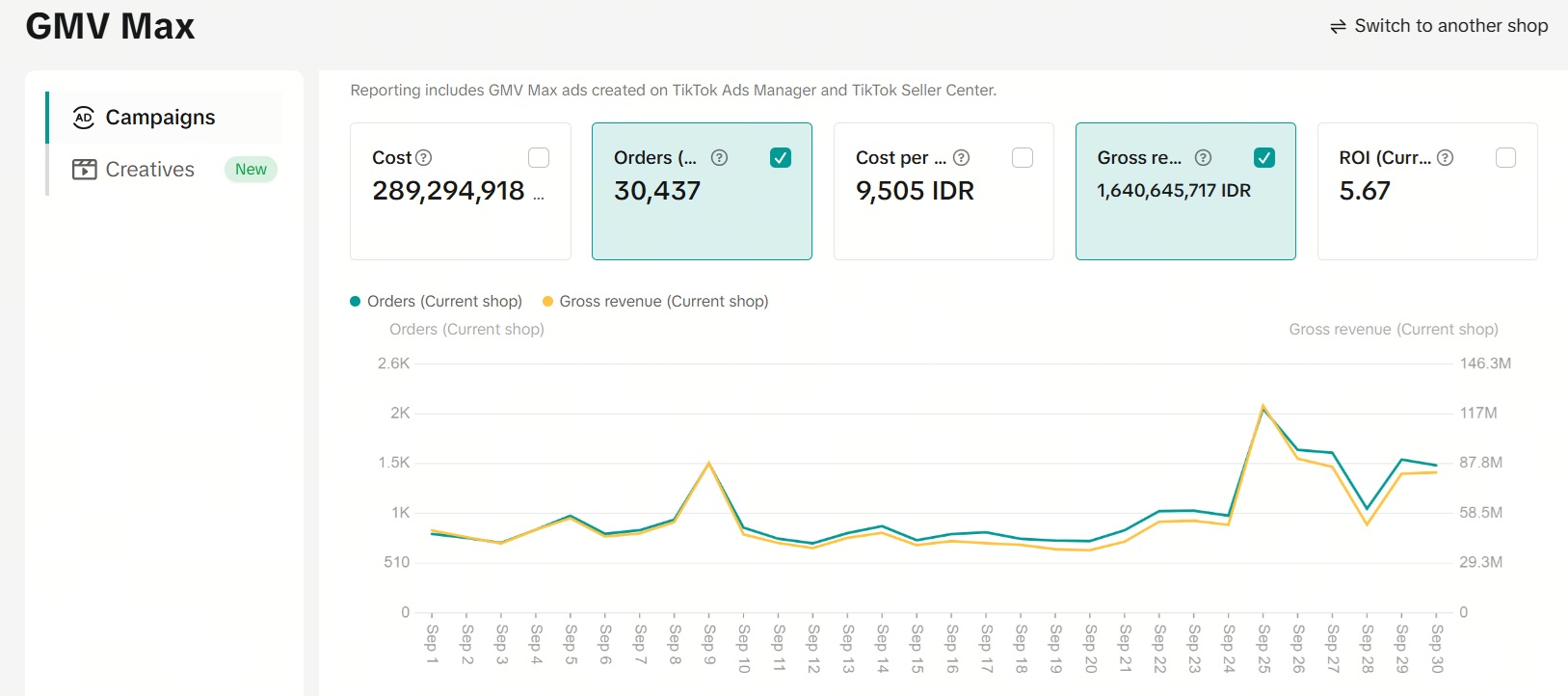Click the 29.3M right axis label

pos(1481,562)
